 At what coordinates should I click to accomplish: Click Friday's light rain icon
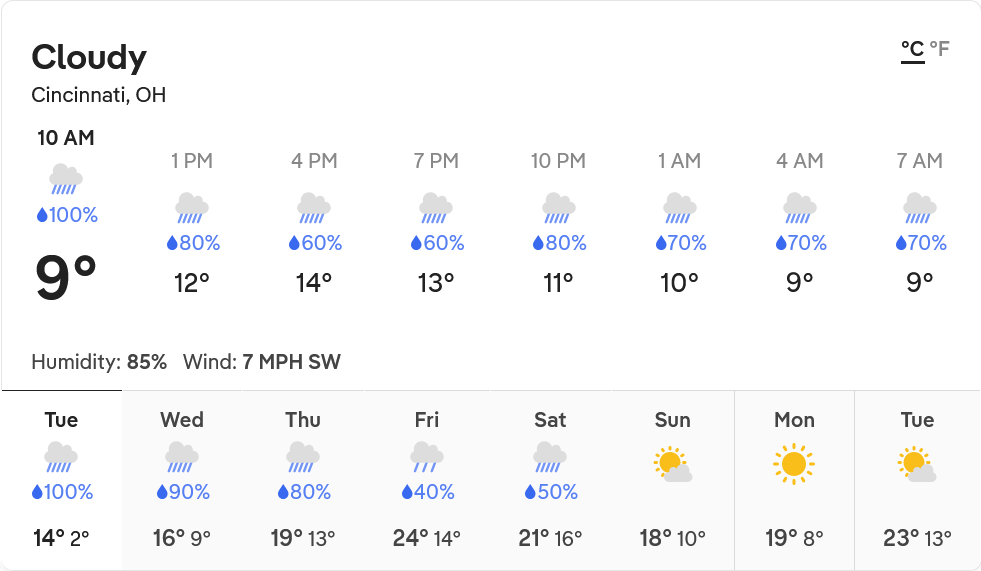[427, 457]
